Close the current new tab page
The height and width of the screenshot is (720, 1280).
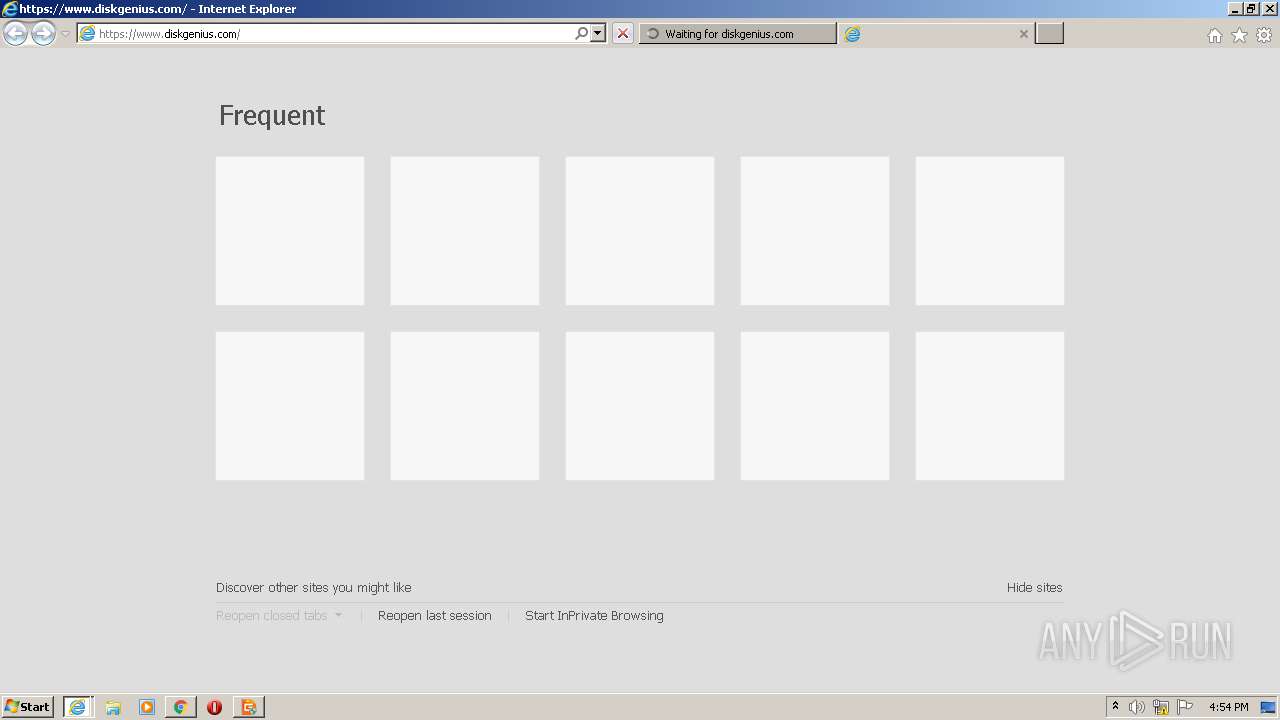(x=1023, y=34)
